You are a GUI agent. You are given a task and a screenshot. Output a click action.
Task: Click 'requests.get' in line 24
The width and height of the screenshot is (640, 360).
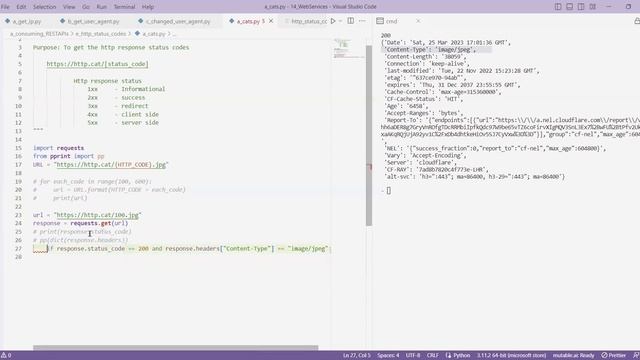[x=91, y=223]
